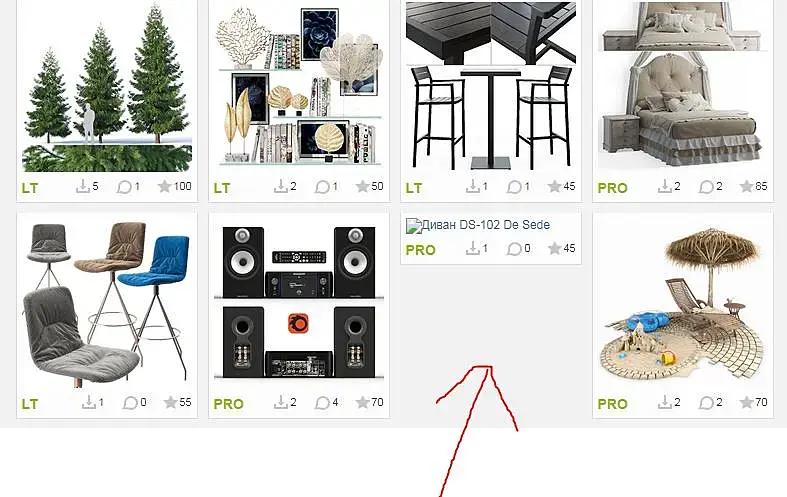This screenshot has height=497, width=787.
Task: Click star icon showing 85 on bed card
Action: [x=747, y=187]
